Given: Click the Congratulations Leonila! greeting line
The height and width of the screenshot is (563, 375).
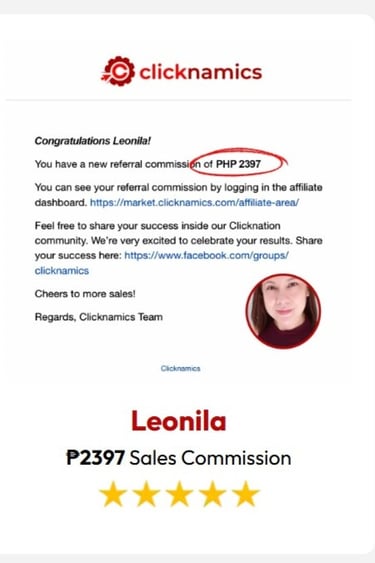Looking at the screenshot, I should 93,141.
